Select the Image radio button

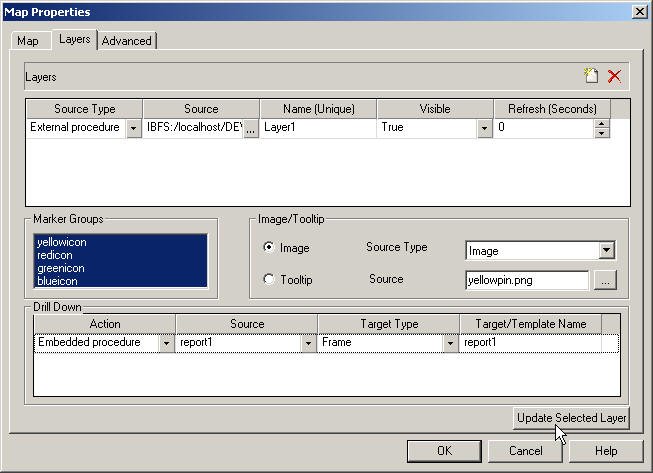point(269,248)
